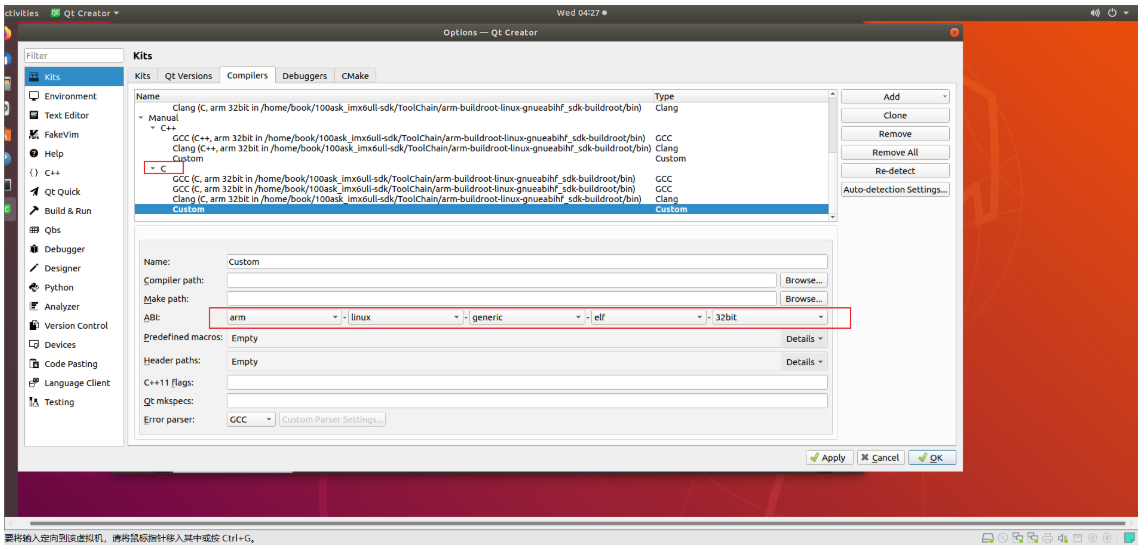Screen dimensions: 1148x550
Task: Click Browse next to Compiler path
Action: [x=803, y=281]
